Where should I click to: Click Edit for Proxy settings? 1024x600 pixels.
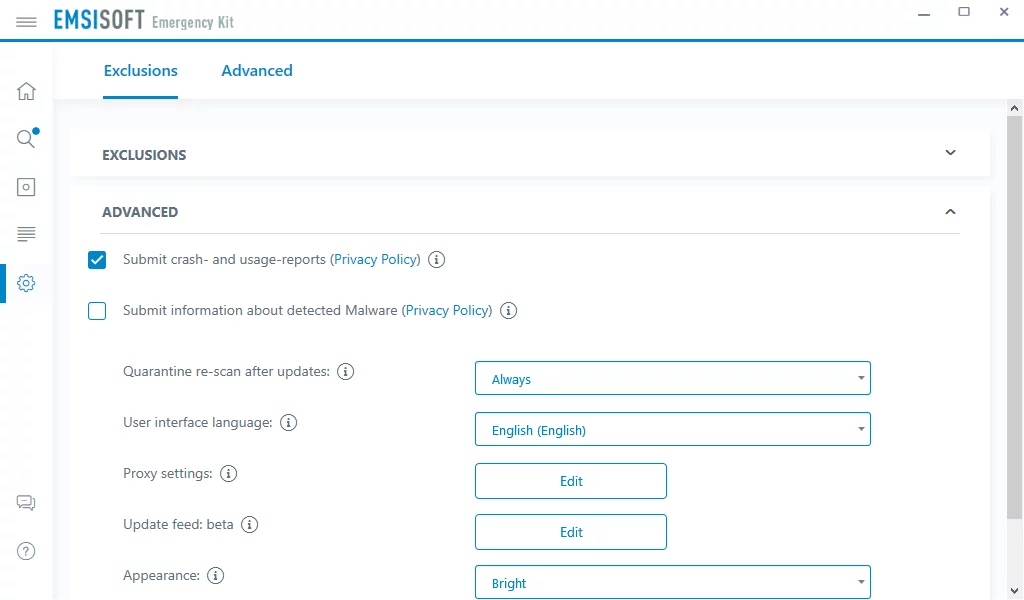(x=570, y=481)
